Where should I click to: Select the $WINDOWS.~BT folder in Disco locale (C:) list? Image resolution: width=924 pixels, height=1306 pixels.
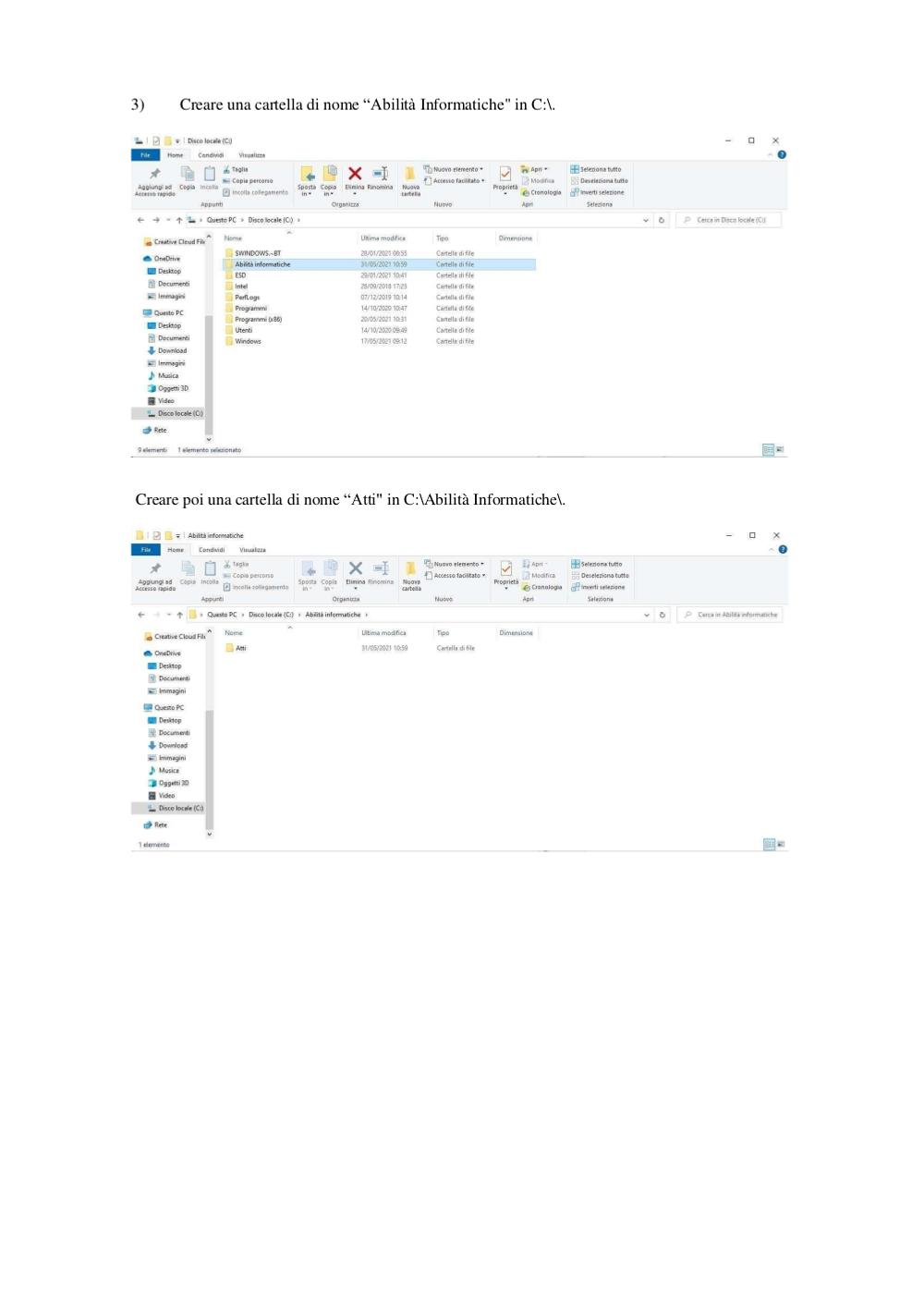point(379,253)
